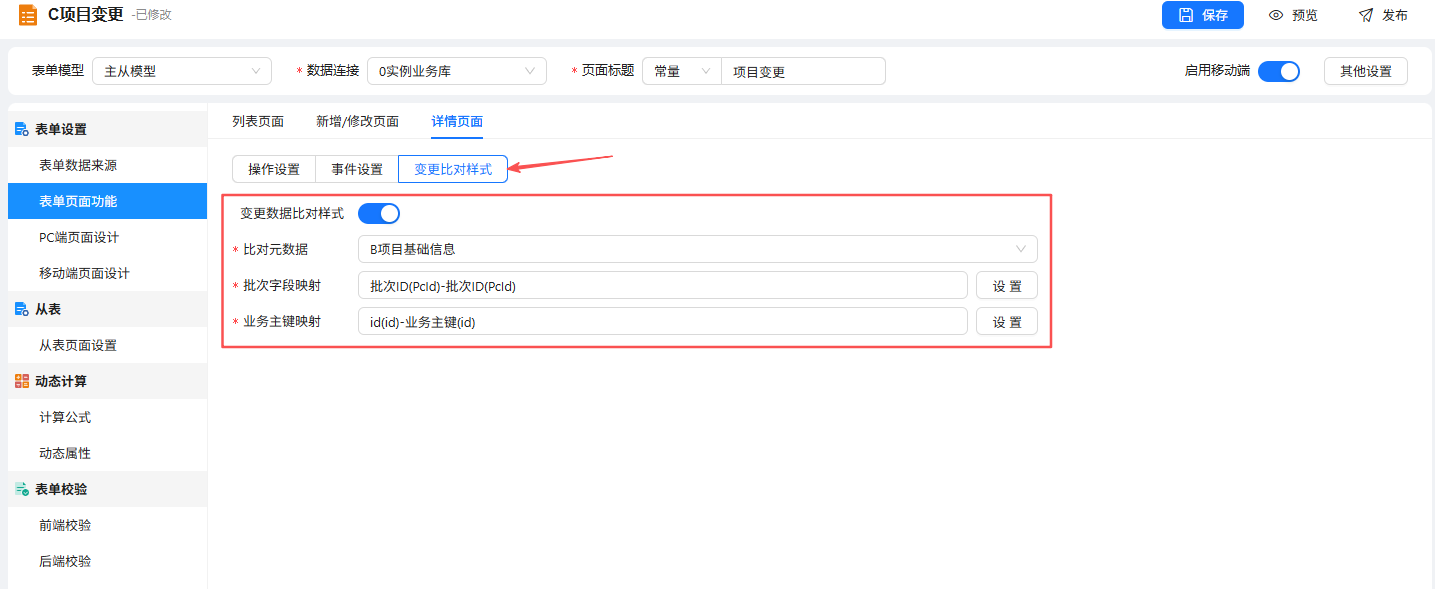The width and height of the screenshot is (1435, 589).
Task: Click the 表单设置 section icon
Action: pyautogui.click(x=21, y=129)
